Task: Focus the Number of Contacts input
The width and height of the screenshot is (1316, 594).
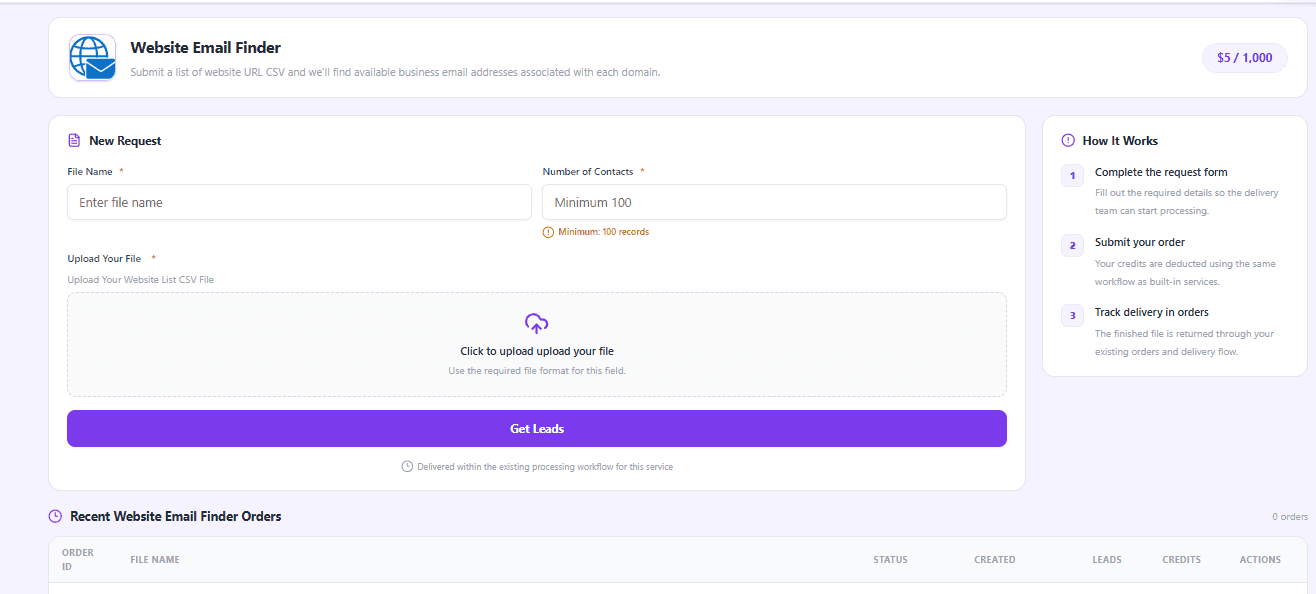Action: 774,202
